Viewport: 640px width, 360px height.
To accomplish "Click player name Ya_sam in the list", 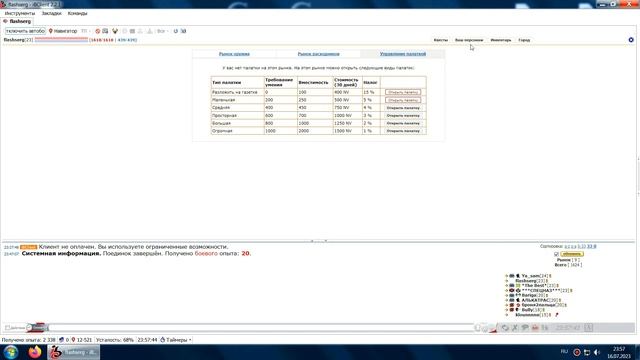I will (531, 276).
